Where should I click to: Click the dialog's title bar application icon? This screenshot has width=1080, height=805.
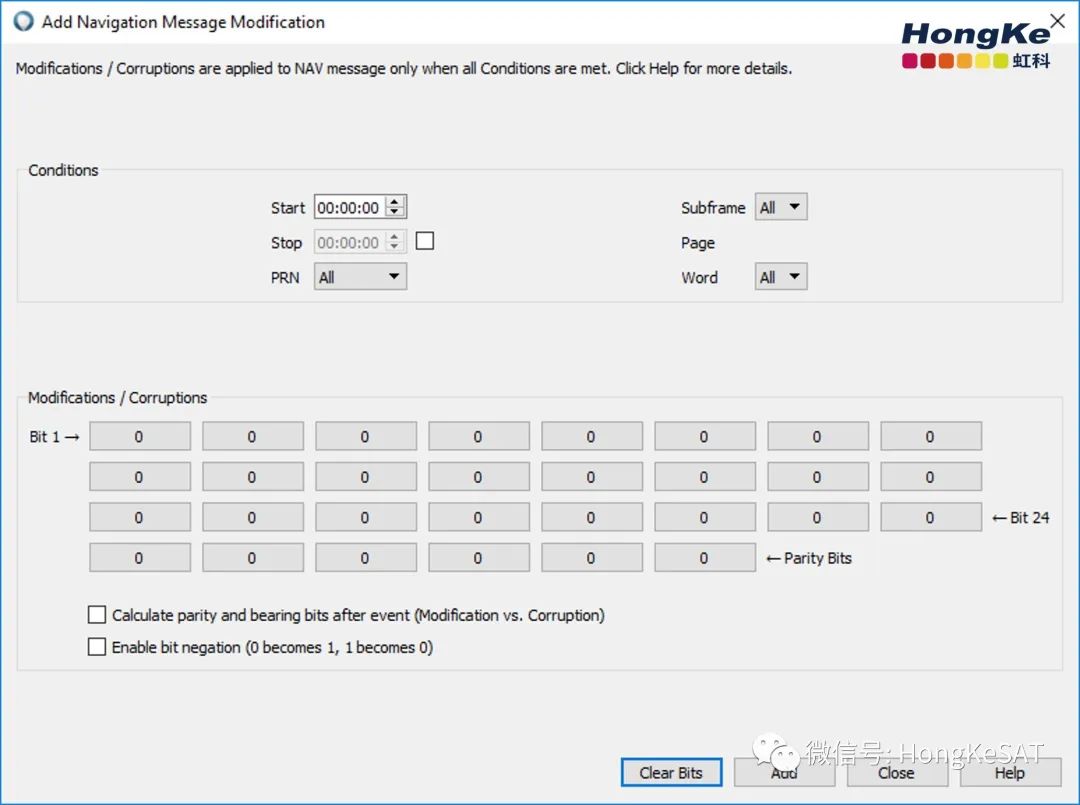click(x=23, y=21)
